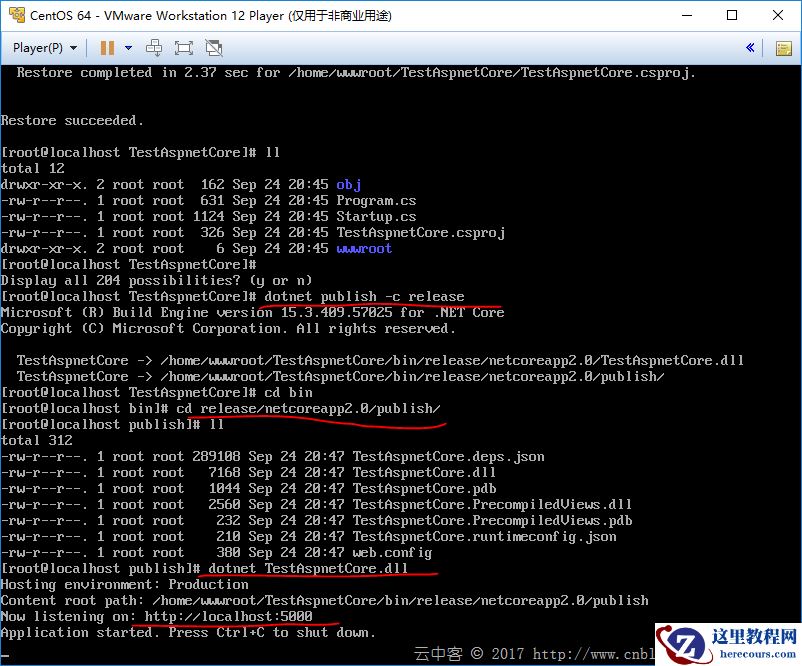Collapse toolbar with the double-arrow icon
This screenshot has height=666, width=802.
750,48
